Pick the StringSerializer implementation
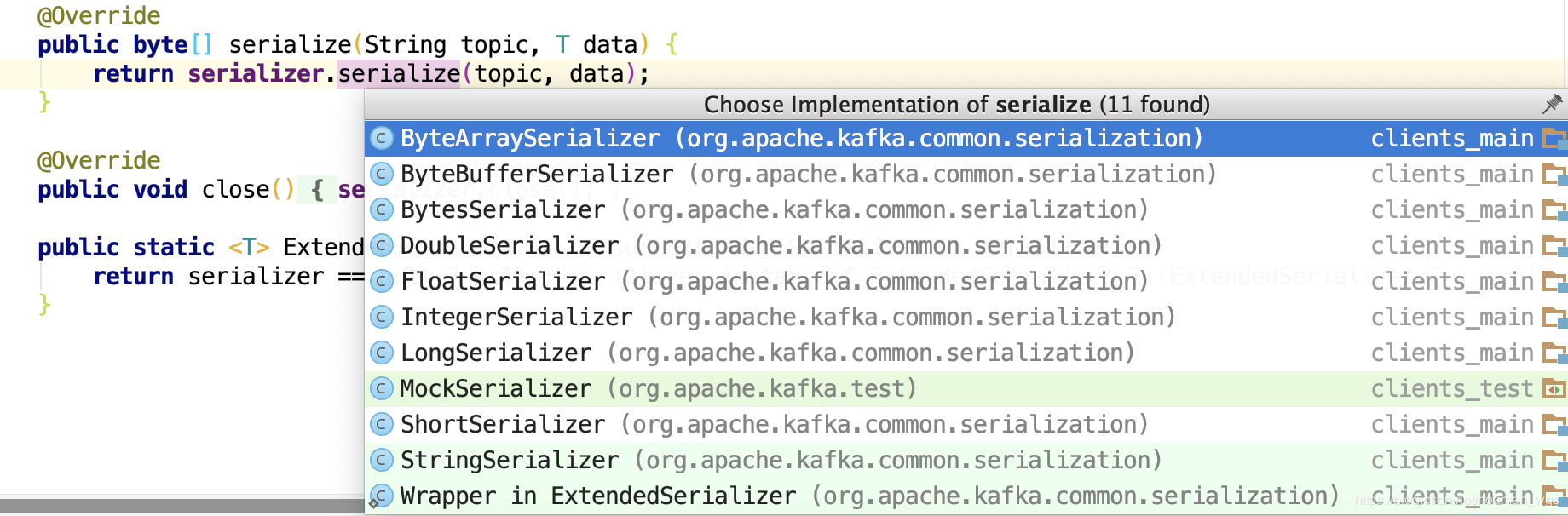 510,460
